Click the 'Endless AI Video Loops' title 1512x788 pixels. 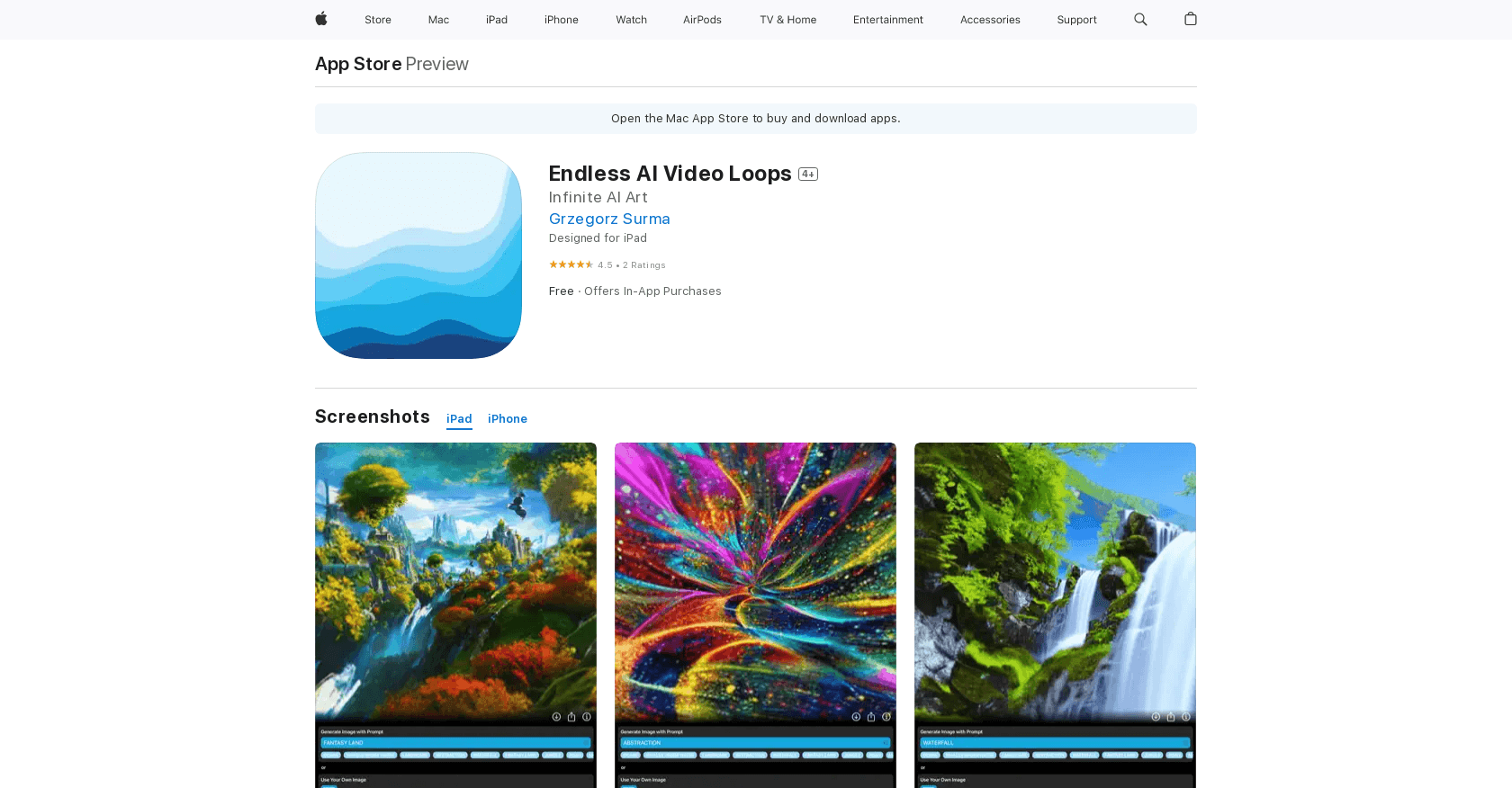click(x=670, y=174)
